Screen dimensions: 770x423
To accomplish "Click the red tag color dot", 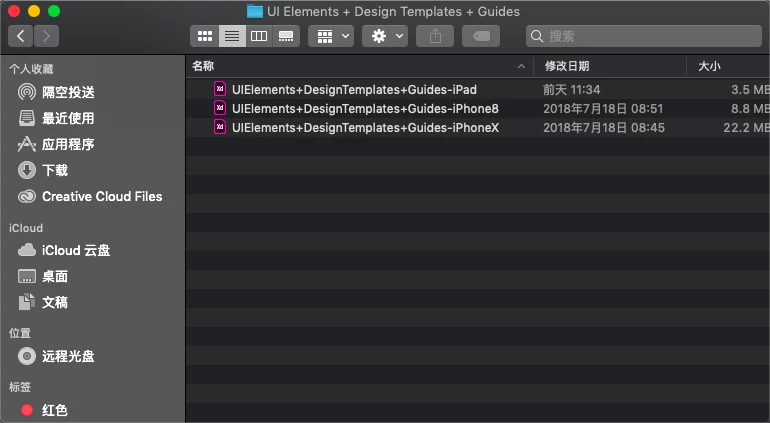I will click(x=27, y=410).
